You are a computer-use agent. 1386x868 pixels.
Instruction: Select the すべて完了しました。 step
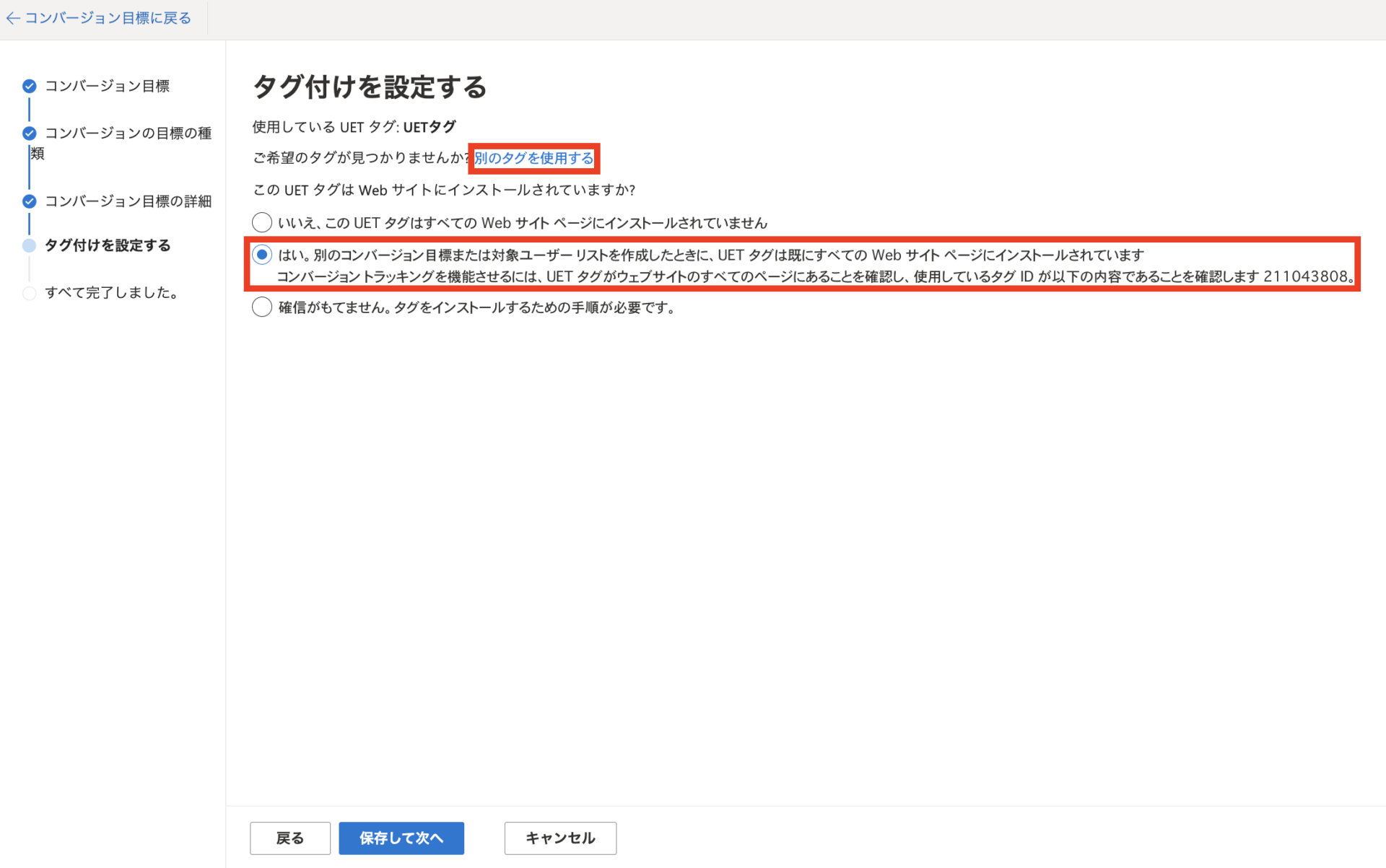tap(112, 293)
